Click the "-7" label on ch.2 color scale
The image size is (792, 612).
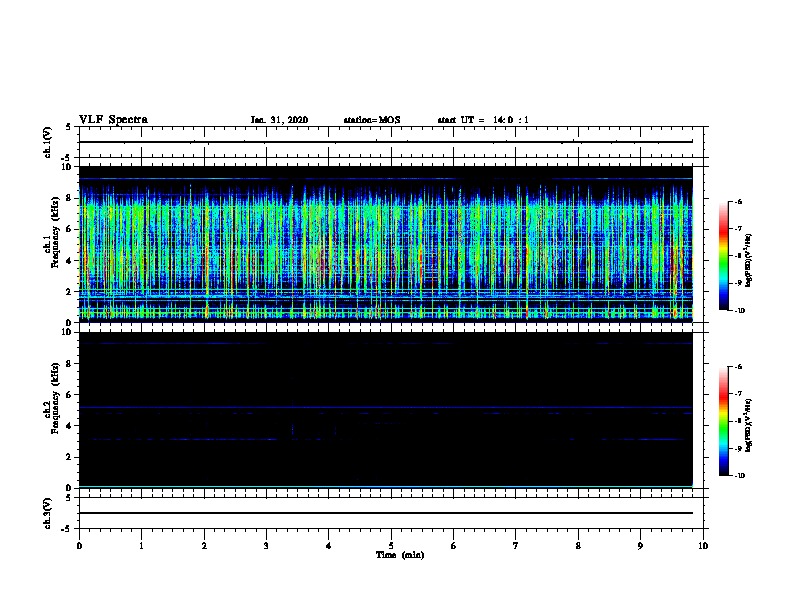pos(738,394)
